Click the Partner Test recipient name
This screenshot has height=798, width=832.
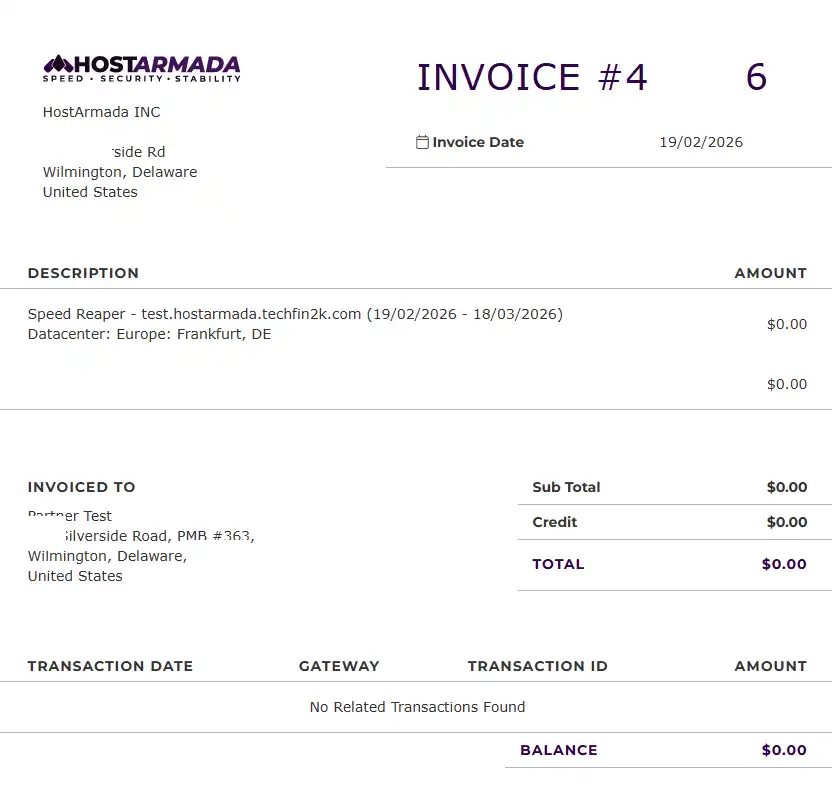pos(70,516)
